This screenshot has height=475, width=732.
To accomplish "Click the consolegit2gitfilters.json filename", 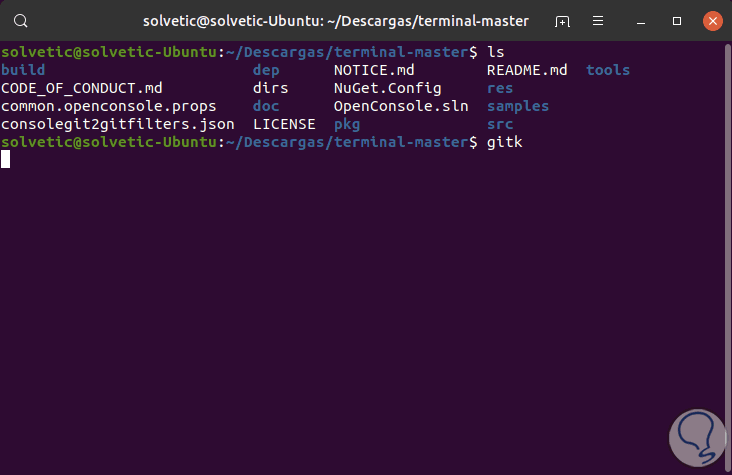I will (x=118, y=124).
